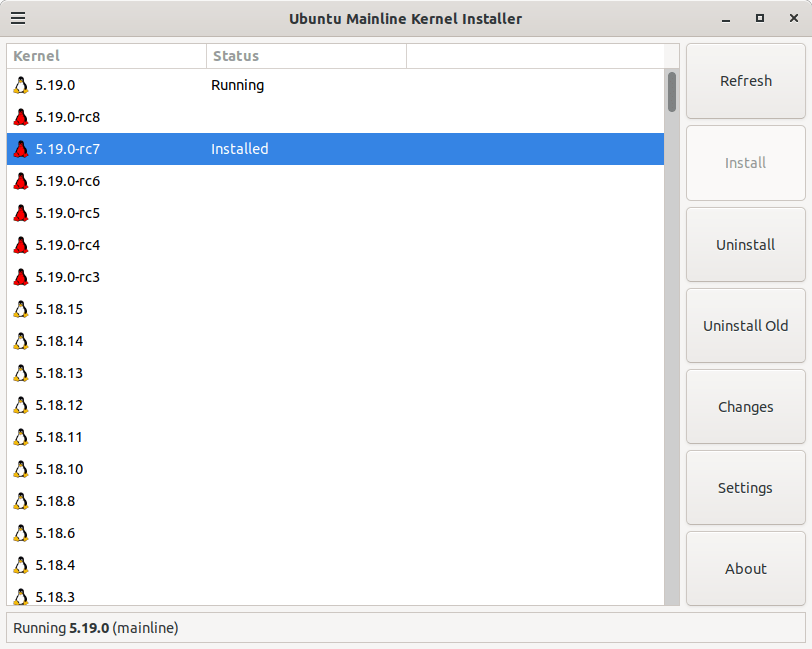Sort list by Kernel column header
812x649 pixels.
pos(107,56)
